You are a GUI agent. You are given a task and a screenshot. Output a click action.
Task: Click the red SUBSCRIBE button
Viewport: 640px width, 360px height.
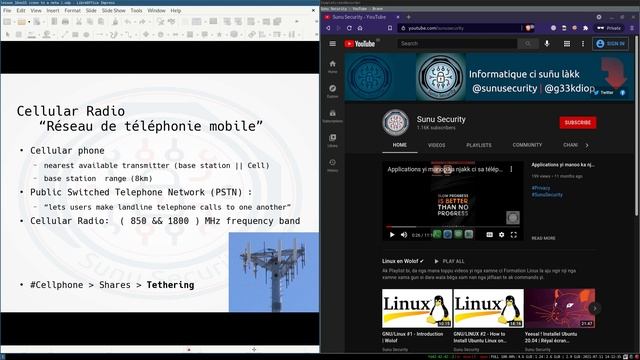point(578,122)
